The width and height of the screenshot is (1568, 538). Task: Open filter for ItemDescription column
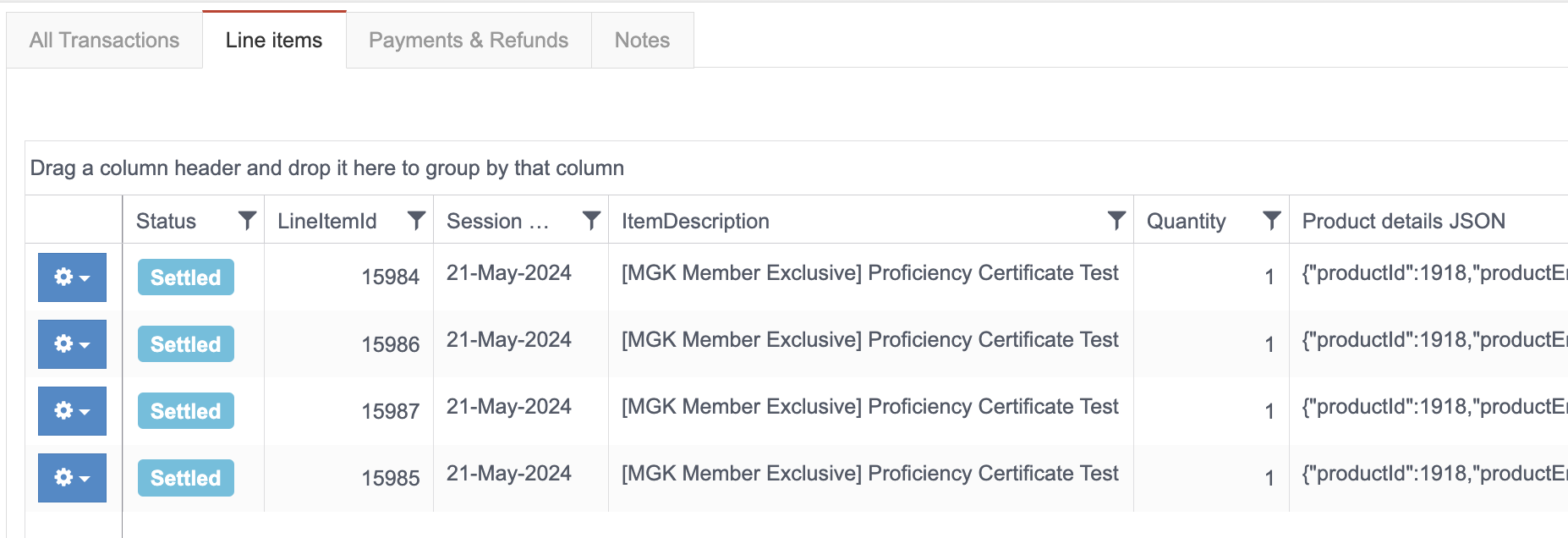1116,221
